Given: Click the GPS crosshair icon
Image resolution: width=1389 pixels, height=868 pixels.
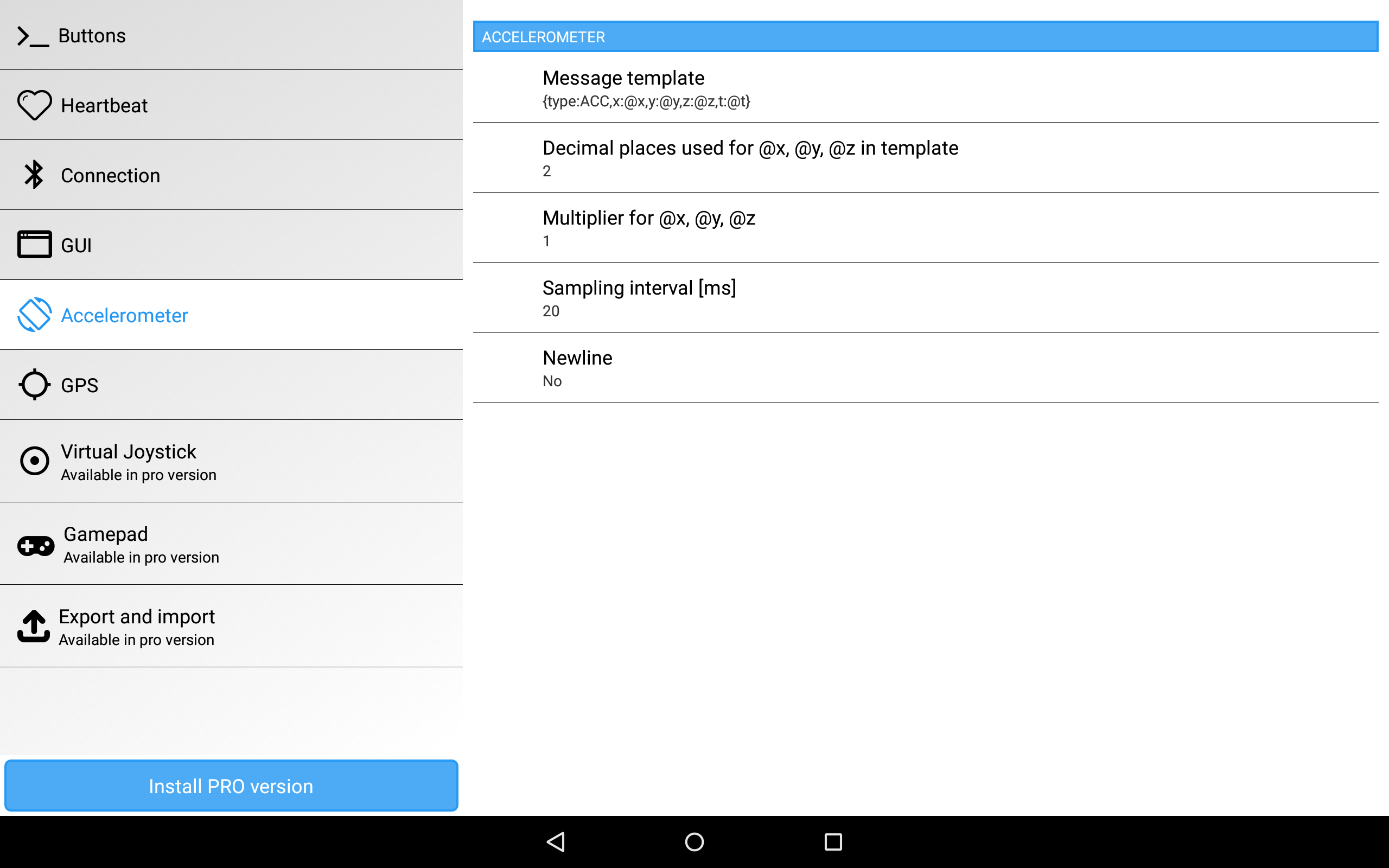Looking at the screenshot, I should coord(34,385).
